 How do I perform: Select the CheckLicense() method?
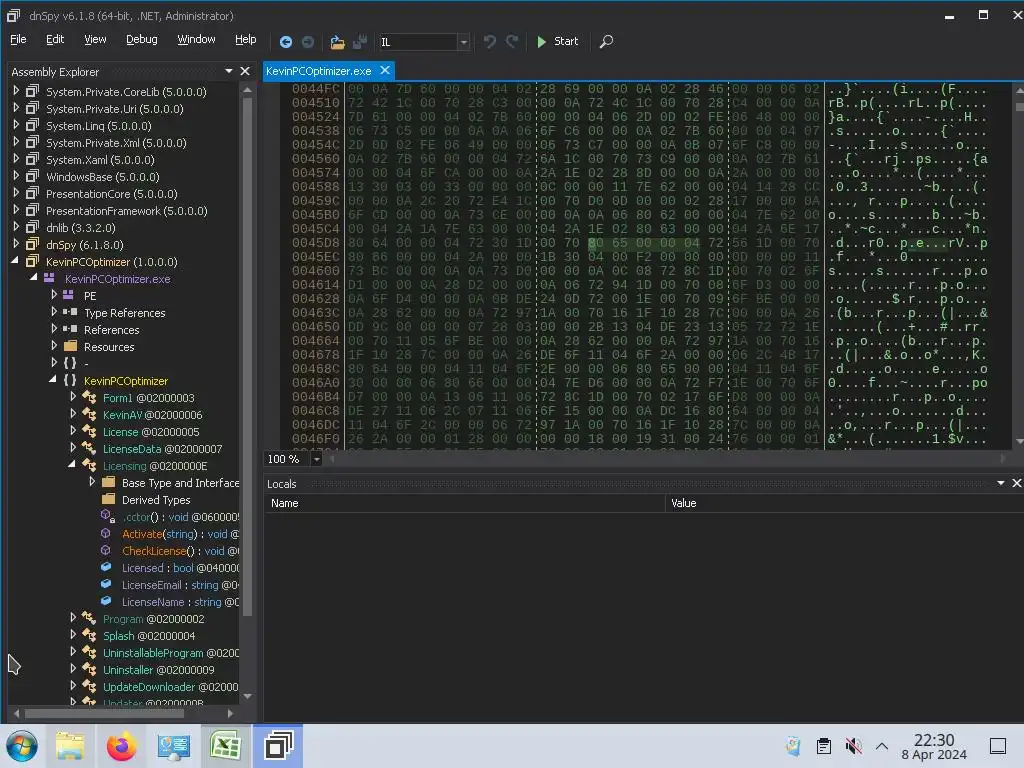[180, 551]
